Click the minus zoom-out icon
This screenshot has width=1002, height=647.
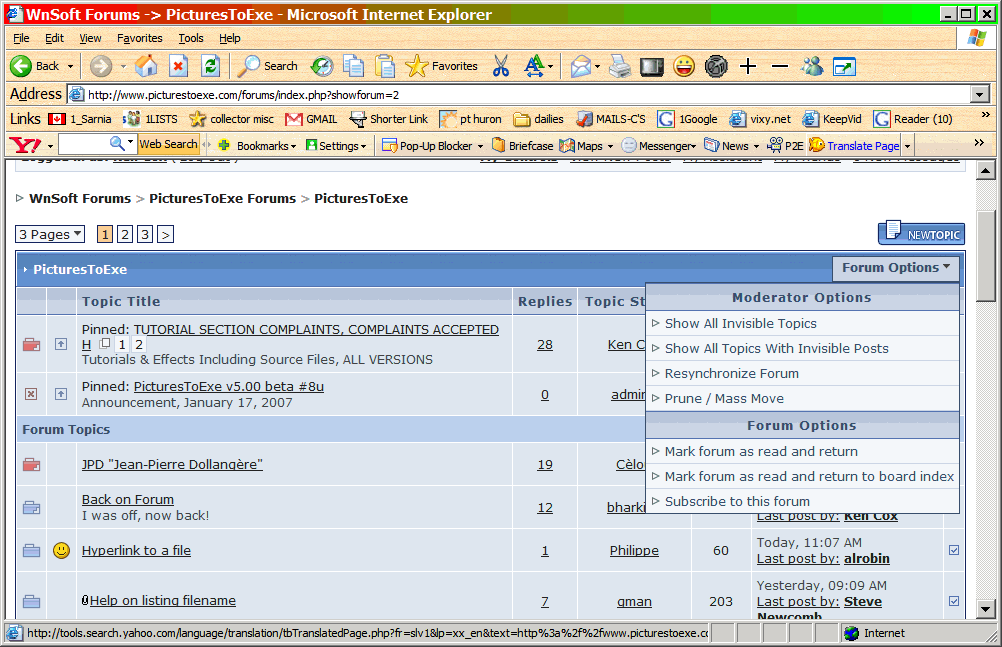coord(780,66)
